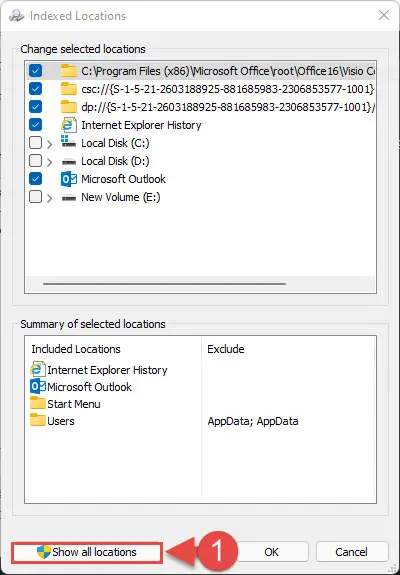Image resolution: width=400 pixels, height=575 pixels.
Task: Expand the New Volume (E:) node
Action: [x=50, y=198]
